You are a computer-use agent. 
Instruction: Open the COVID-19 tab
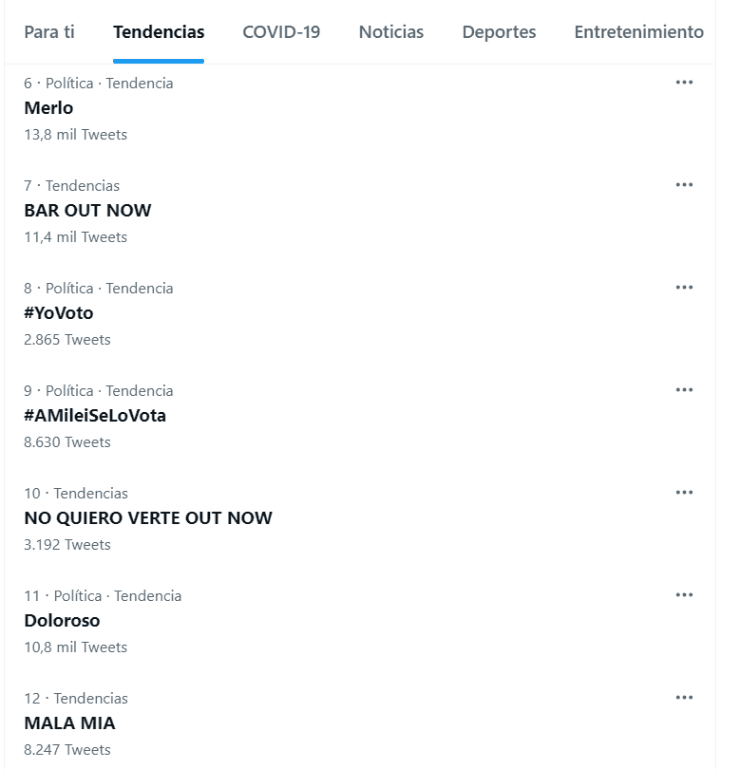(281, 33)
